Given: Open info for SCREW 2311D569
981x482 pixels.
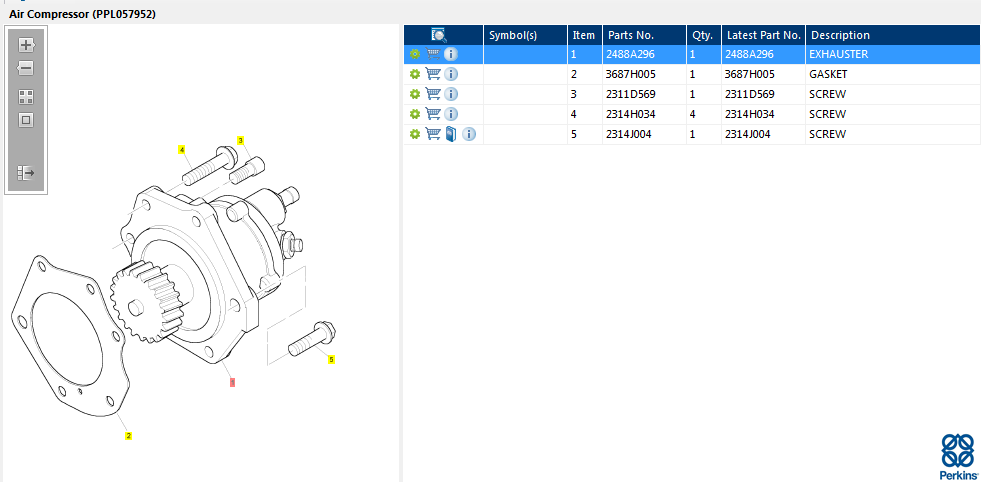Looking at the screenshot, I should pos(451,95).
